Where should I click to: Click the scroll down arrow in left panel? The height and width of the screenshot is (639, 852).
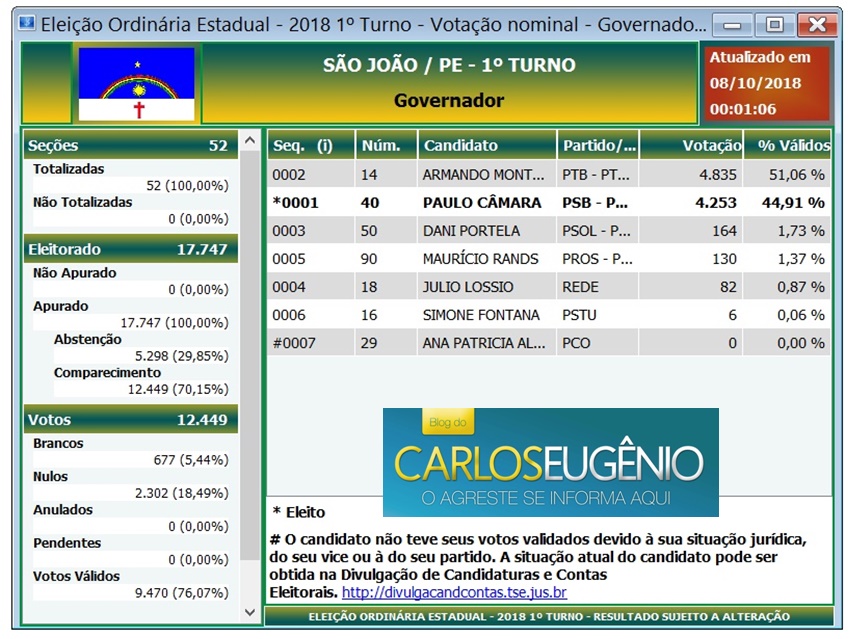click(250, 612)
